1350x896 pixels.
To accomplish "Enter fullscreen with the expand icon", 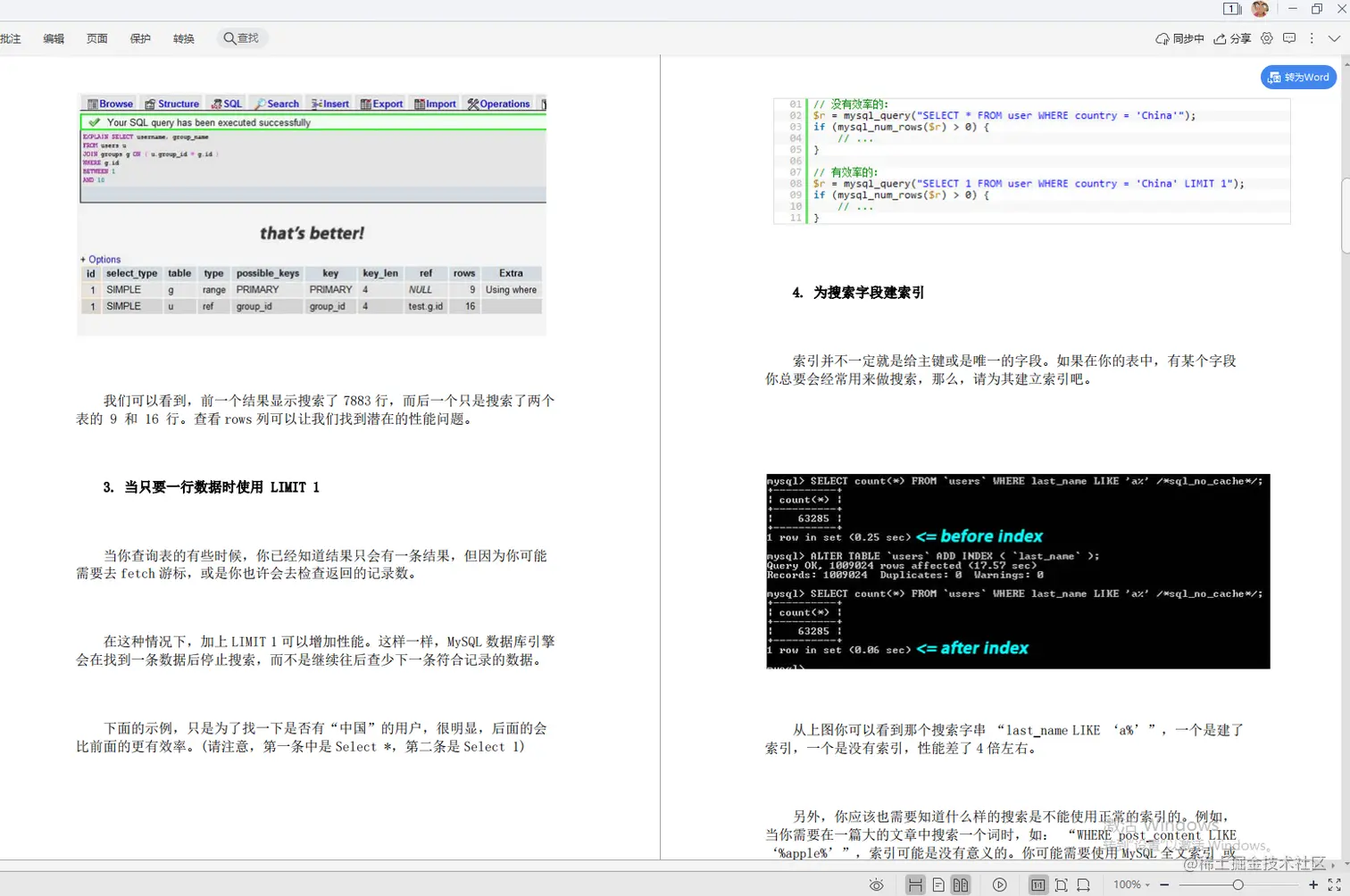I will tap(1332, 884).
